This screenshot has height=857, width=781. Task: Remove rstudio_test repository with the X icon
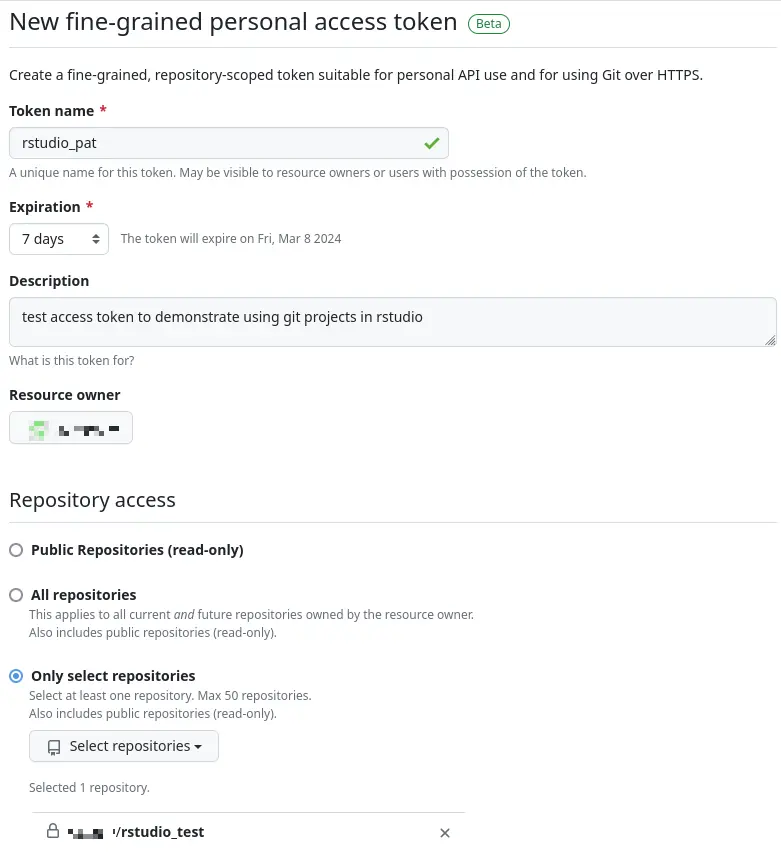pyautogui.click(x=445, y=833)
